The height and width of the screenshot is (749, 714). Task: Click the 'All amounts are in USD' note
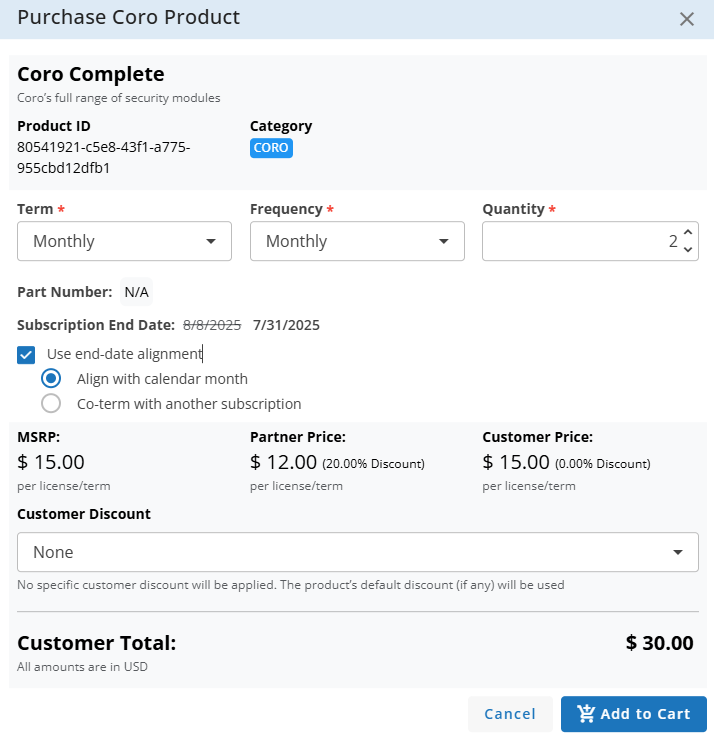(x=82, y=667)
